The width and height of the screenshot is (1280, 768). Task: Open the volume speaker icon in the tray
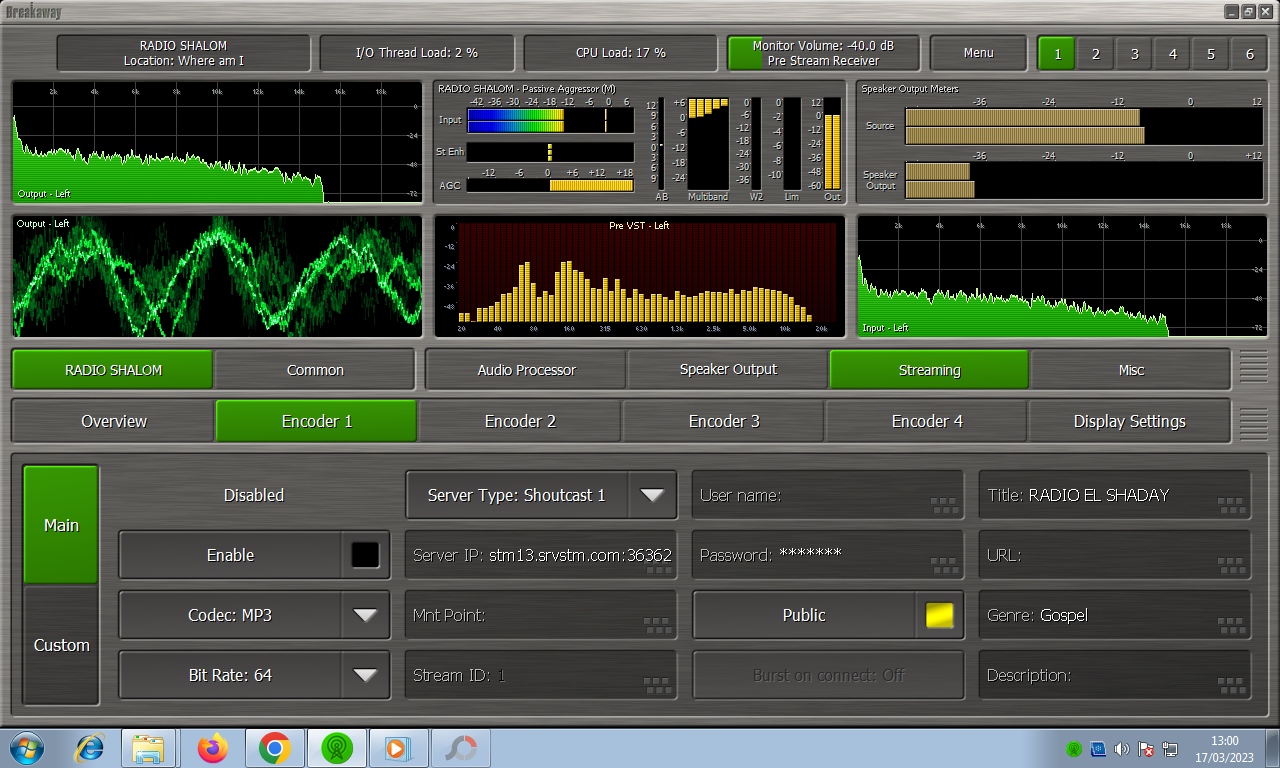pos(1122,749)
